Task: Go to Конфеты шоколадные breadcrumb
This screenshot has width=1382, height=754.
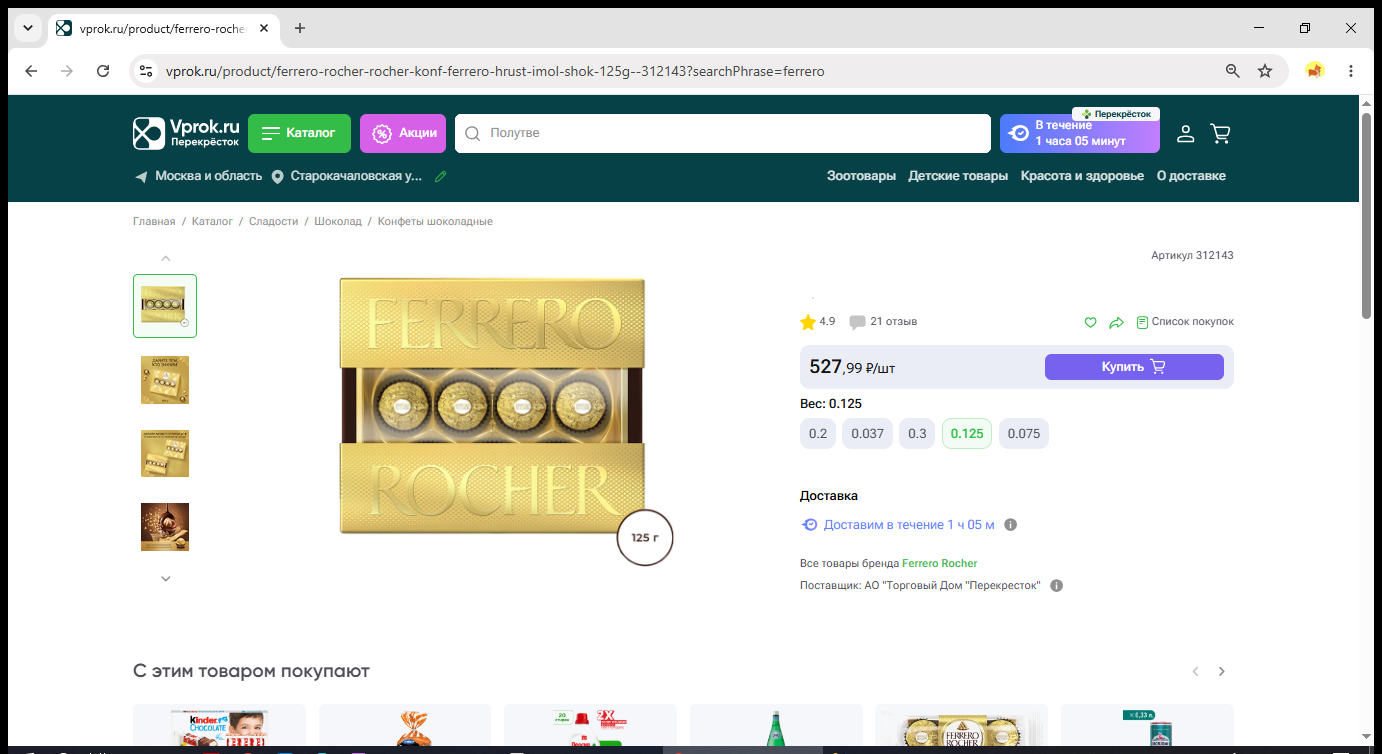Action: (435, 221)
